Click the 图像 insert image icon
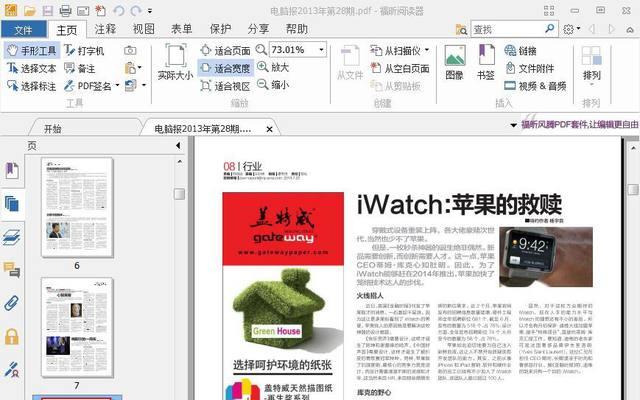The image size is (640, 400). pos(455,62)
